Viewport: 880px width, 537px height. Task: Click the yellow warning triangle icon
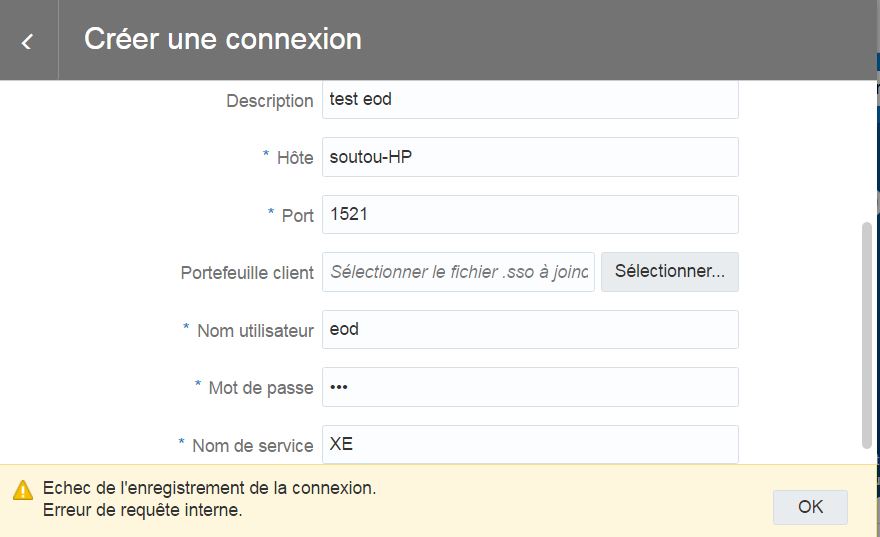(23, 490)
